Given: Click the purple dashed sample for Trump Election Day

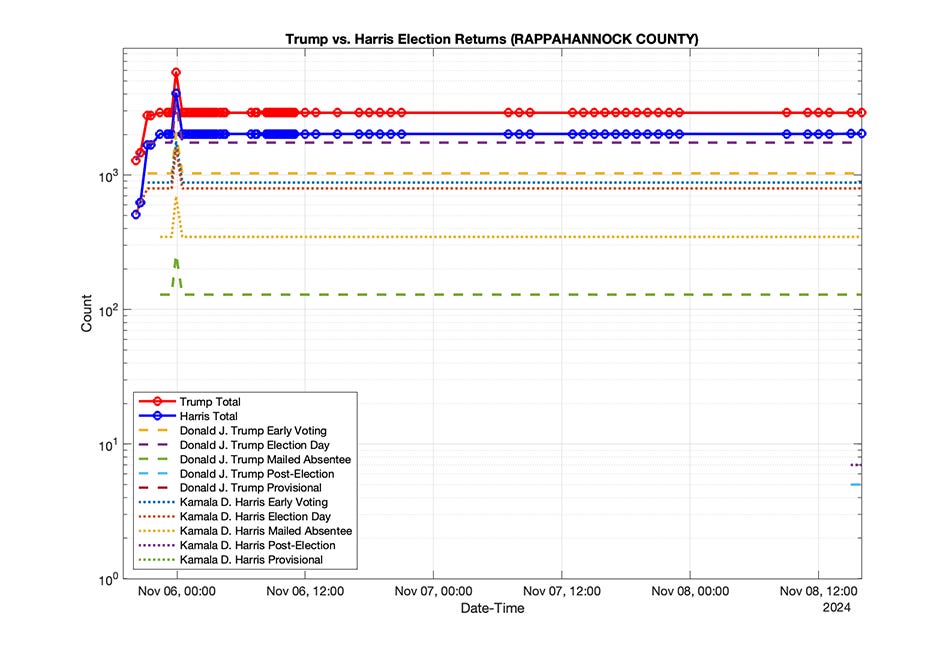Looking at the screenshot, I should [153, 445].
